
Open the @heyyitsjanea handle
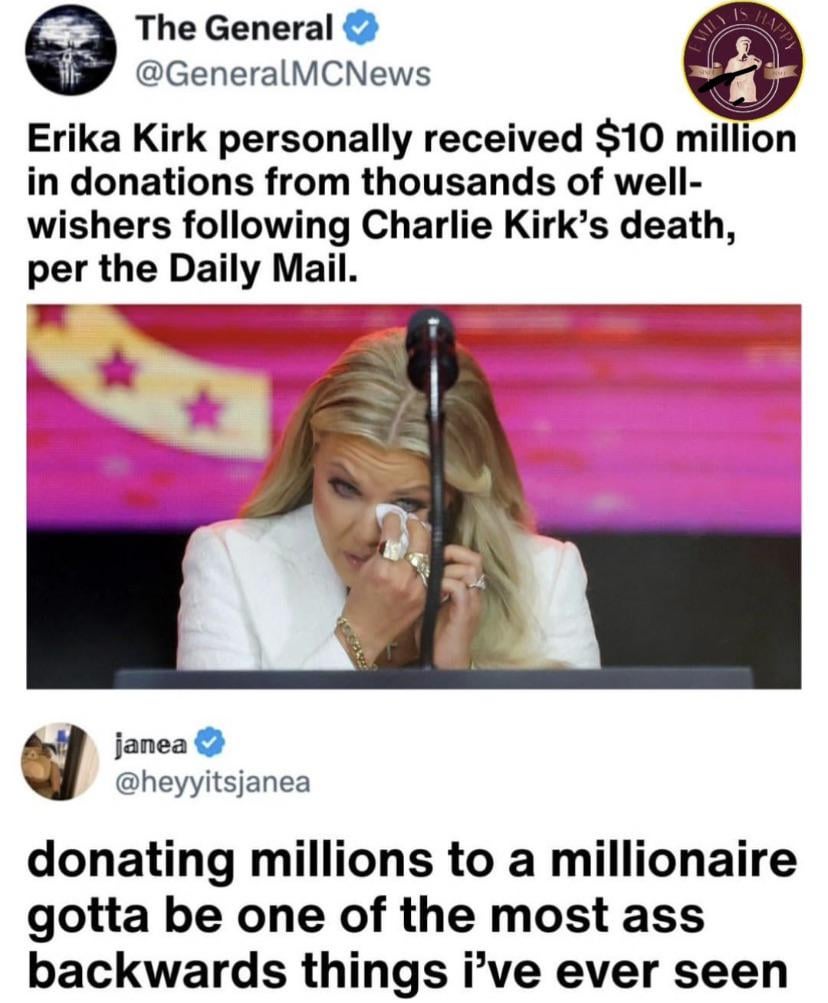212,782
